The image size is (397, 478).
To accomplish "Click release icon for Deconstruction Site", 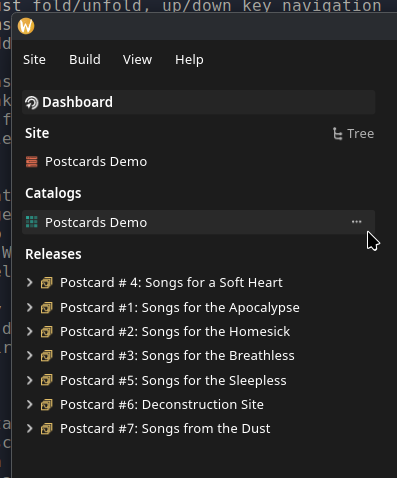I will (x=47, y=404).
